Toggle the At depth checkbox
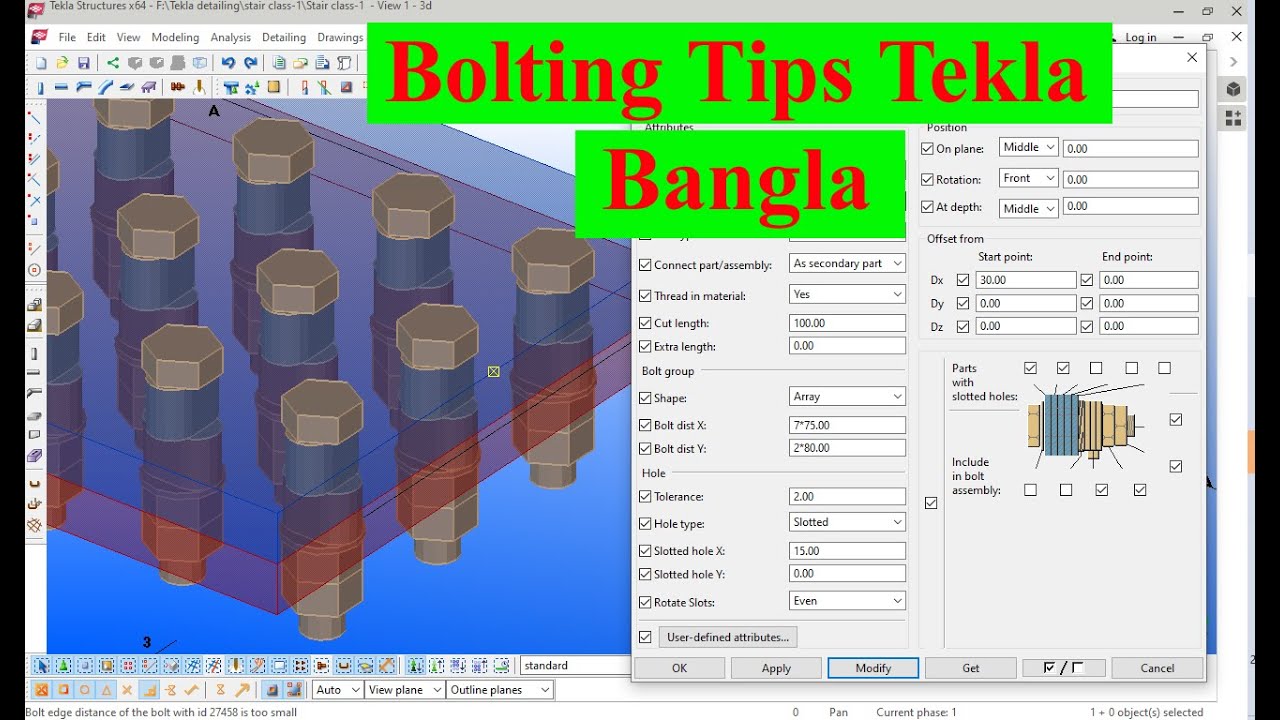Viewport: 1280px width, 720px height. click(927, 207)
